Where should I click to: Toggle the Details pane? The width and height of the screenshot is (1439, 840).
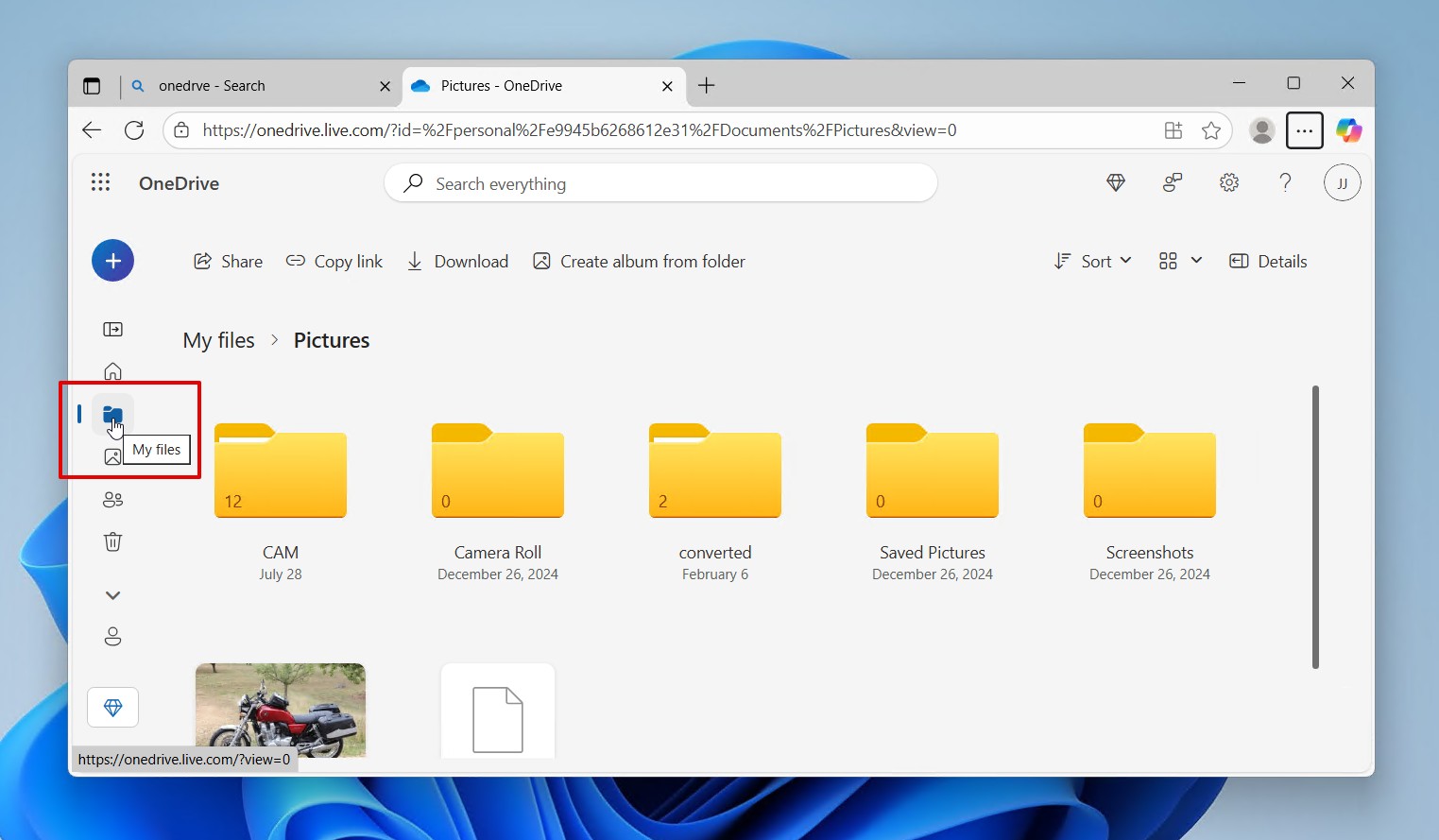pyautogui.click(x=1268, y=261)
